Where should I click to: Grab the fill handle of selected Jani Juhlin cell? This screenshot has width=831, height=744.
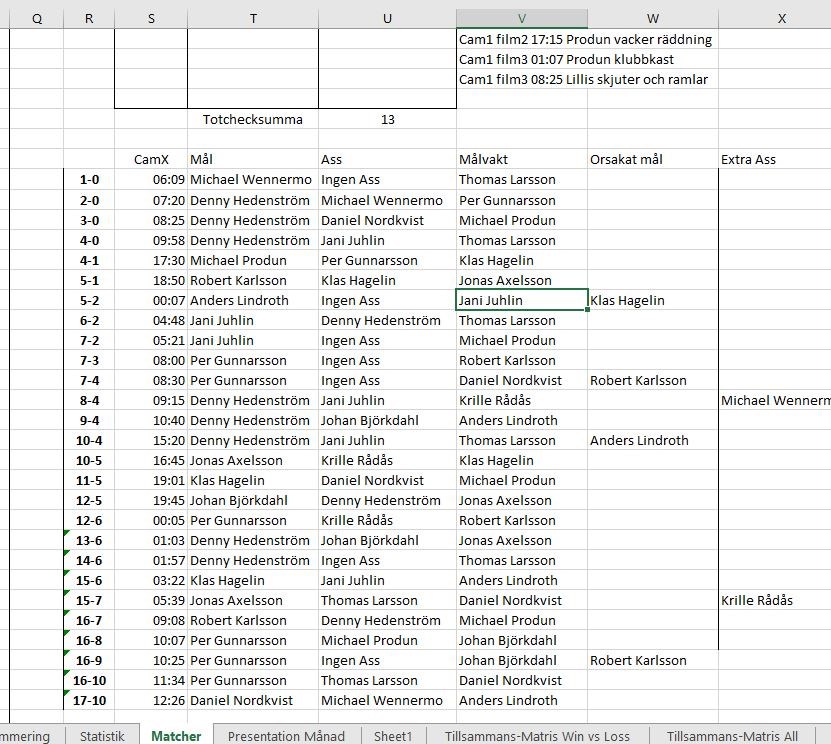(x=588, y=310)
